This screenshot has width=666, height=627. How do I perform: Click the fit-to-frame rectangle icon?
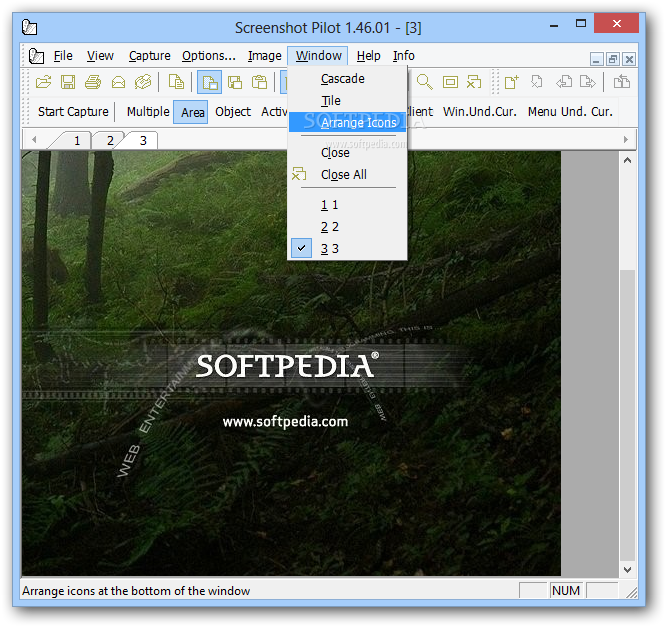(450, 82)
